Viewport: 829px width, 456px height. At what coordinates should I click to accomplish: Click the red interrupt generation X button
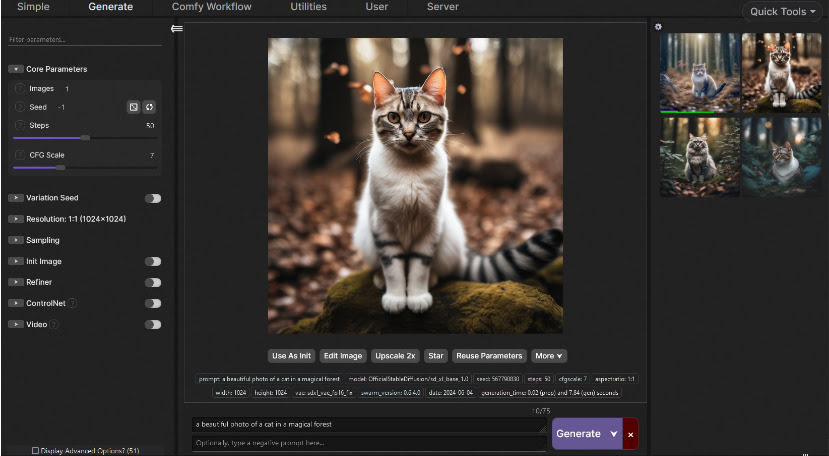630,434
